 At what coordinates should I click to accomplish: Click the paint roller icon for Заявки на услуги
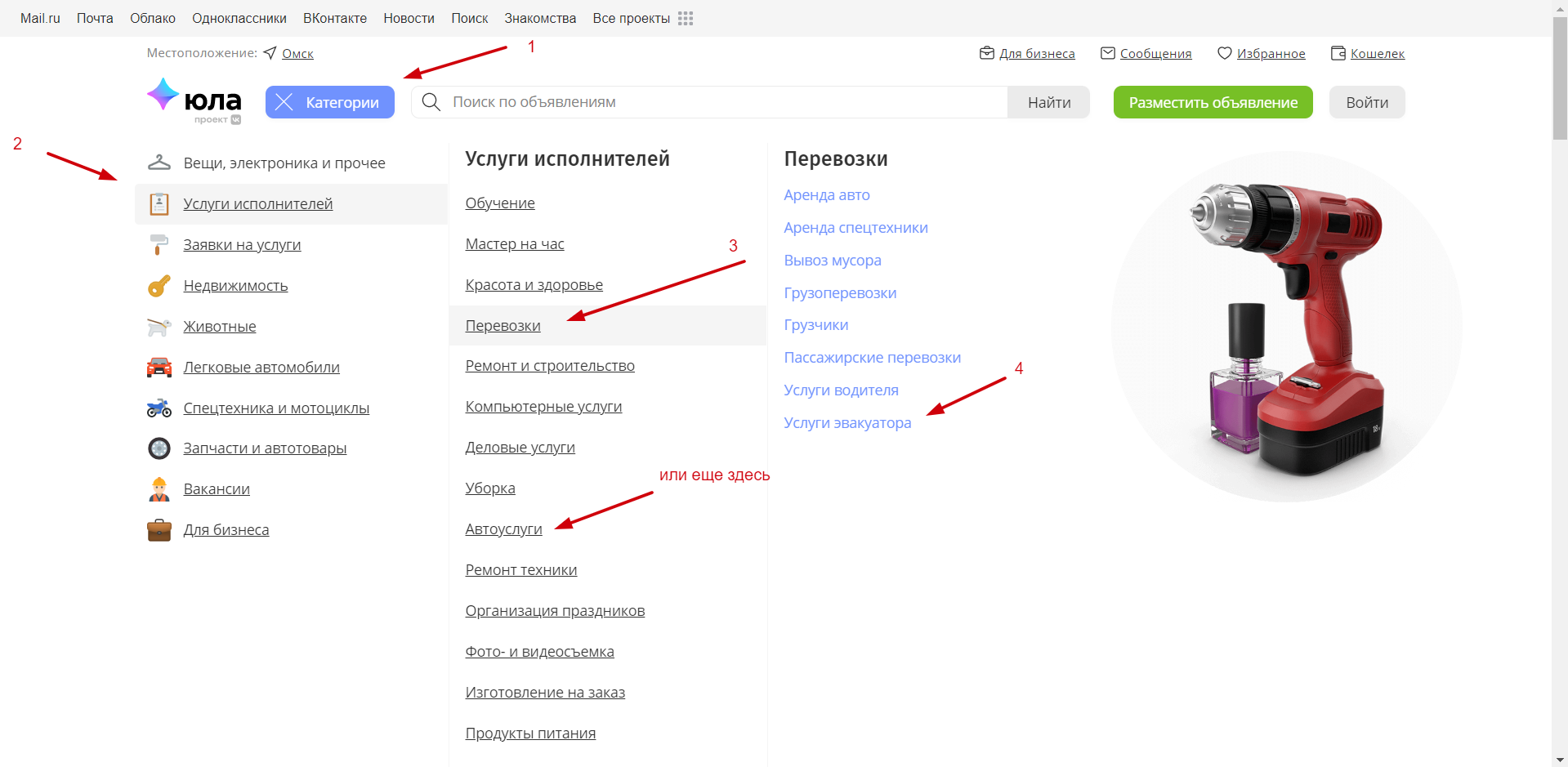pos(159,244)
